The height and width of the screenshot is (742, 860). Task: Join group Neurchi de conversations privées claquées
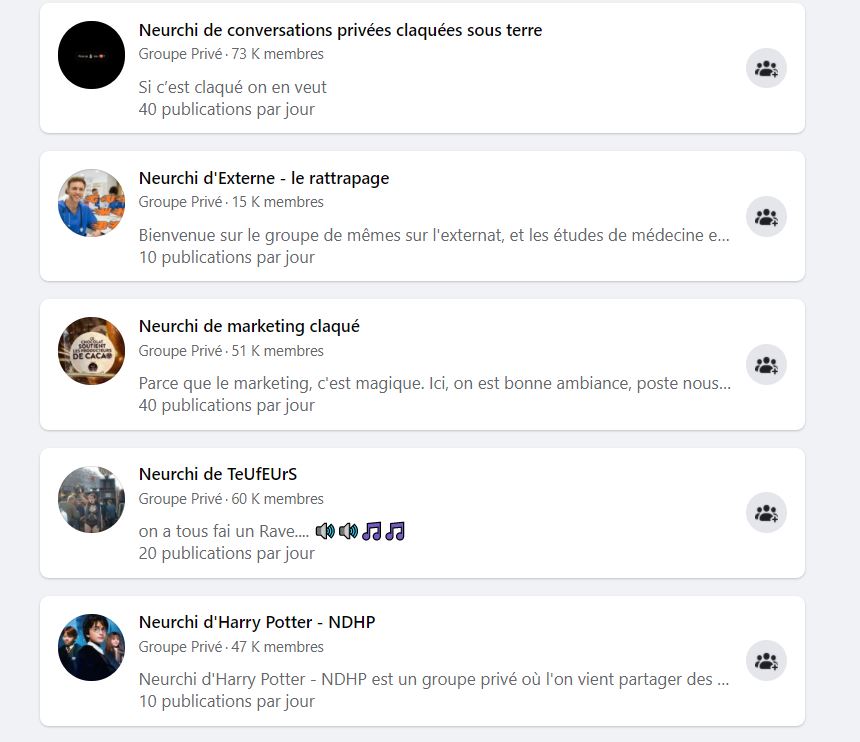[766, 69]
